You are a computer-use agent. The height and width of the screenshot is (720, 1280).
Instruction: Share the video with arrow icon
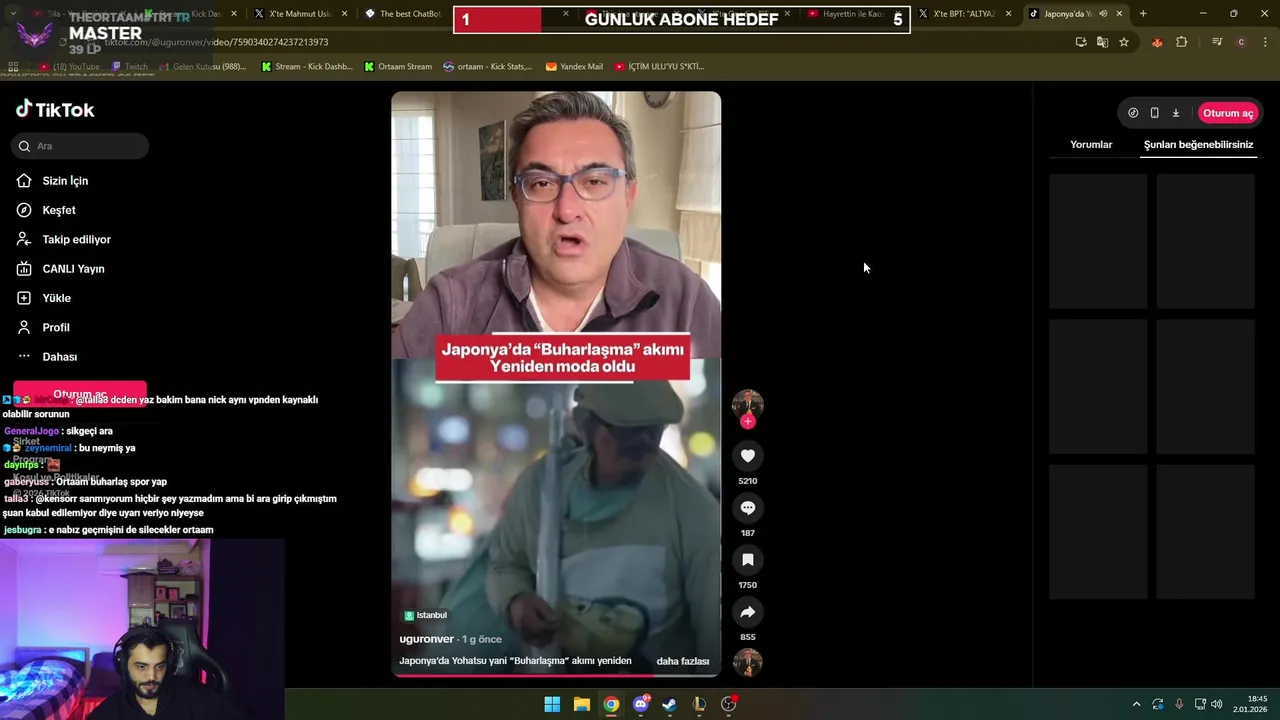(747, 612)
